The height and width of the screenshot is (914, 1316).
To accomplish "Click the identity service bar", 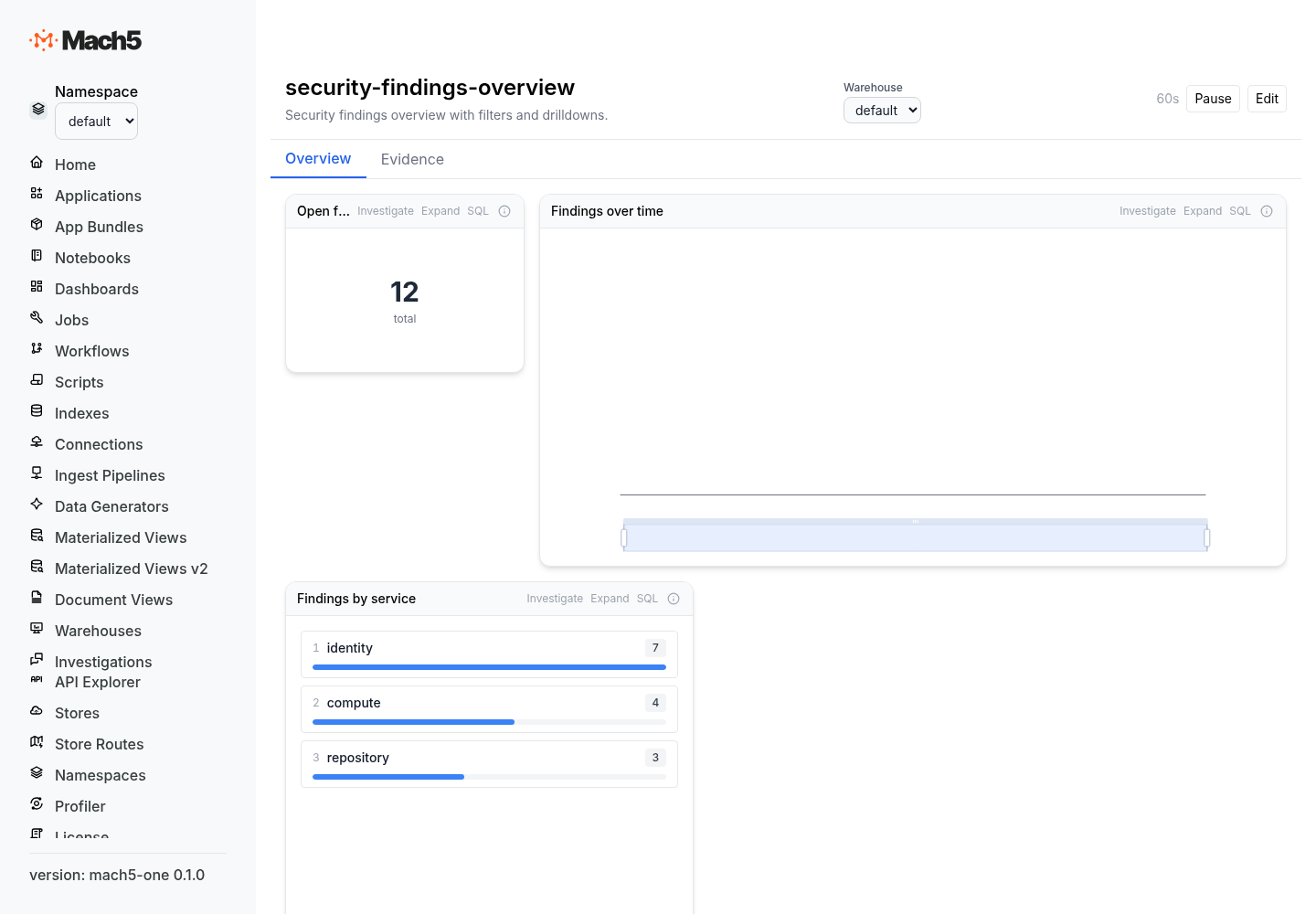I will (489, 667).
